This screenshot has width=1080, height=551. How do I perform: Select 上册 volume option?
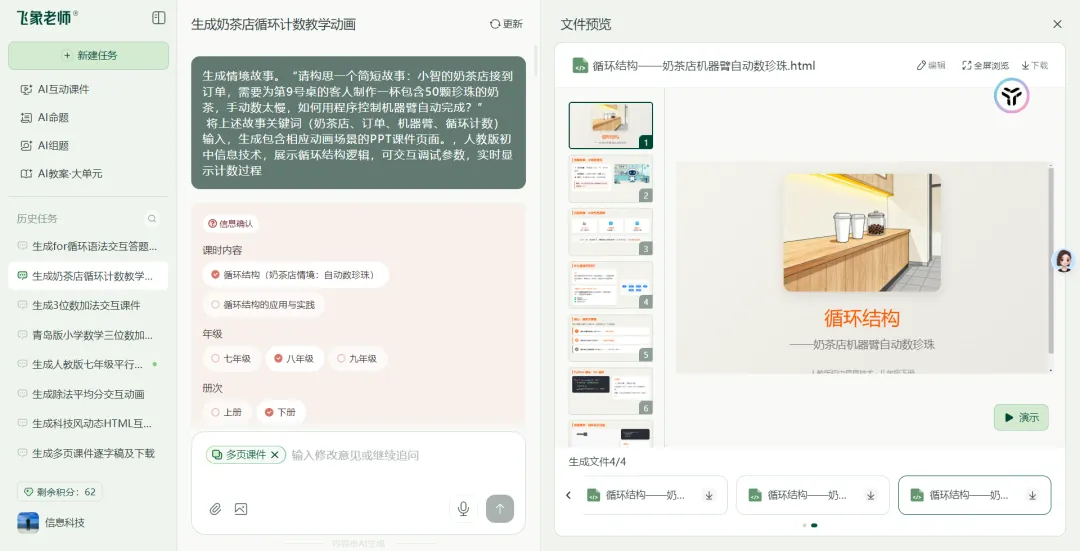[x=227, y=412]
